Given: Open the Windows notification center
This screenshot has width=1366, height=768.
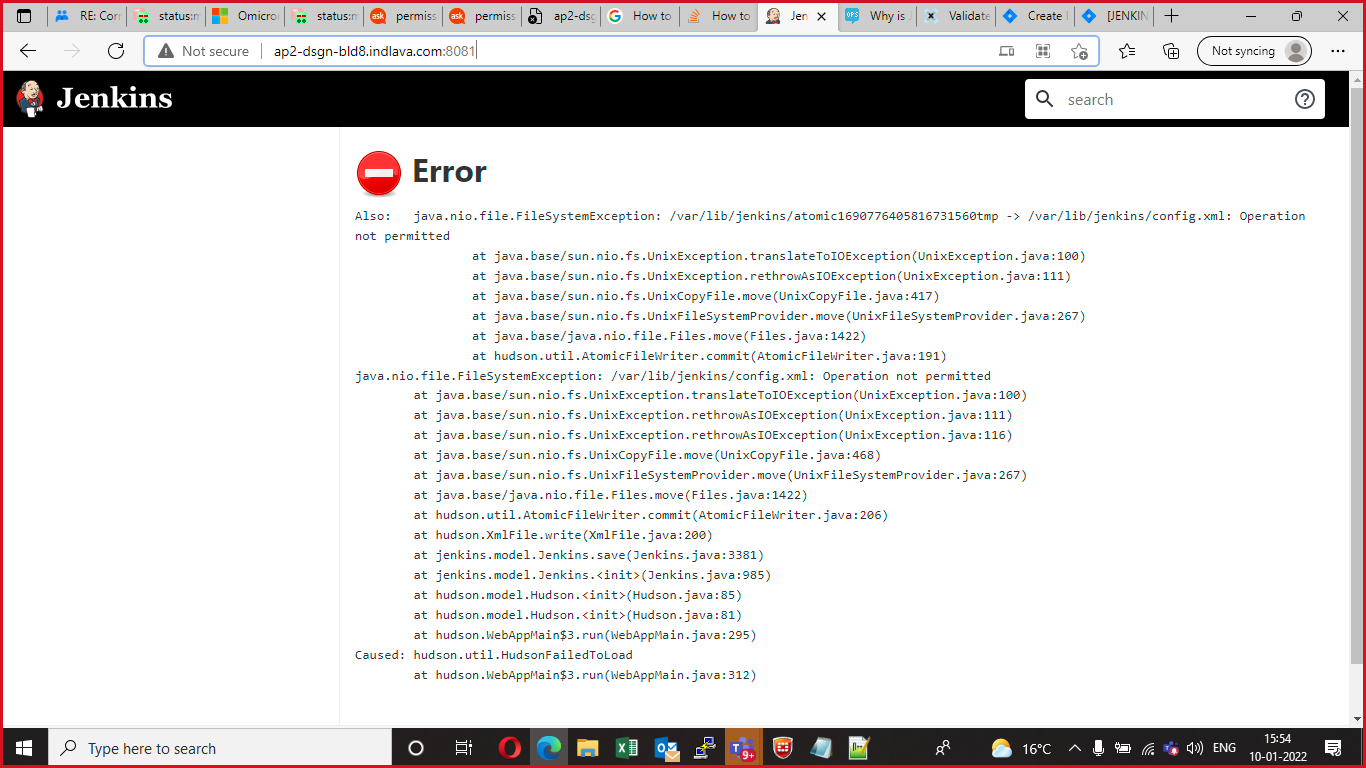Looking at the screenshot, I should pos(1333,748).
